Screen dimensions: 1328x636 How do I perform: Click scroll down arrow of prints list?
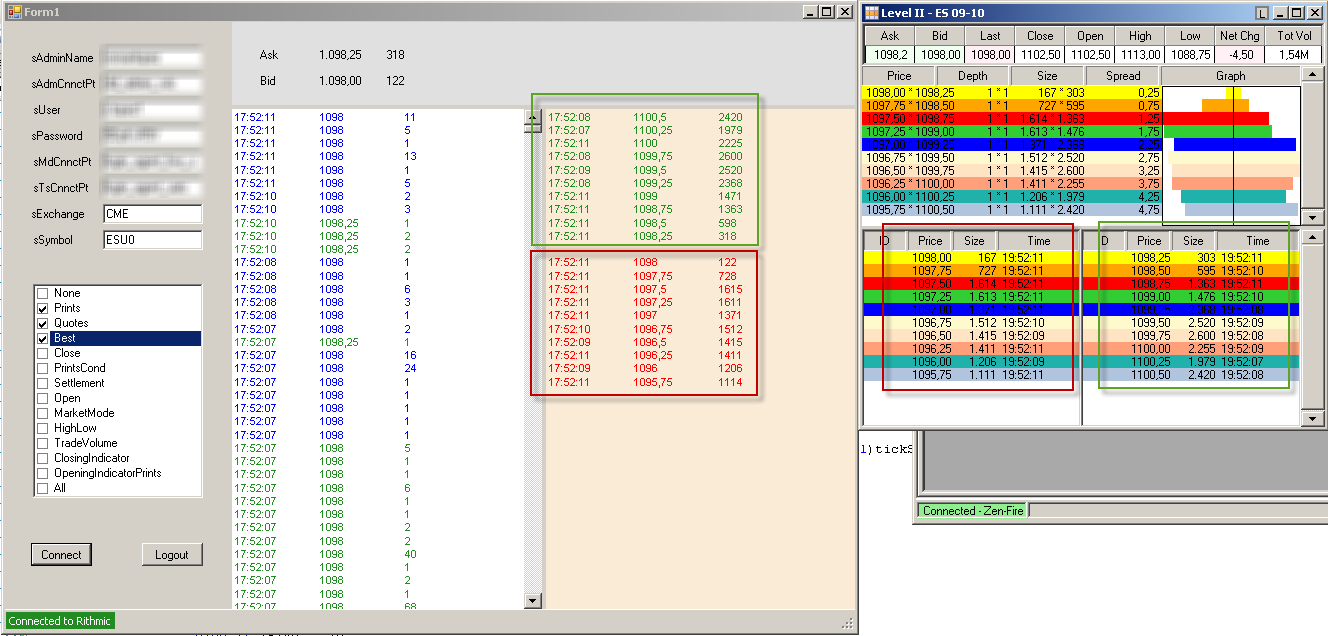pos(533,601)
